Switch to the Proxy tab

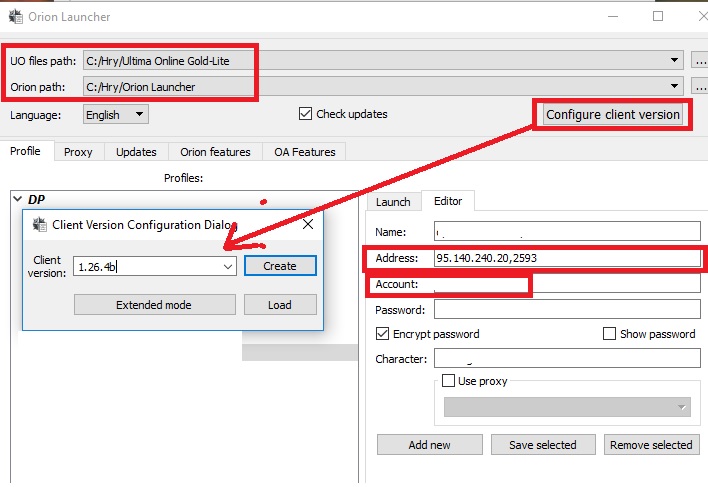point(78,152)
